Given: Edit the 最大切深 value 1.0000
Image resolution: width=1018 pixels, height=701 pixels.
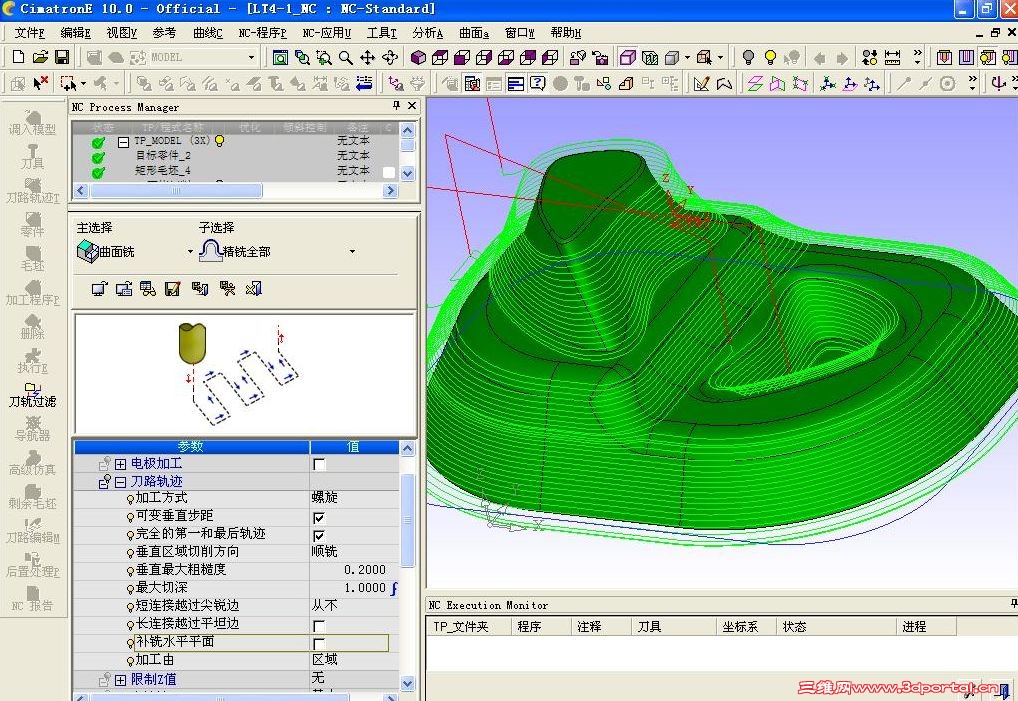Looking at the screenshot, I should click(354, 588).
